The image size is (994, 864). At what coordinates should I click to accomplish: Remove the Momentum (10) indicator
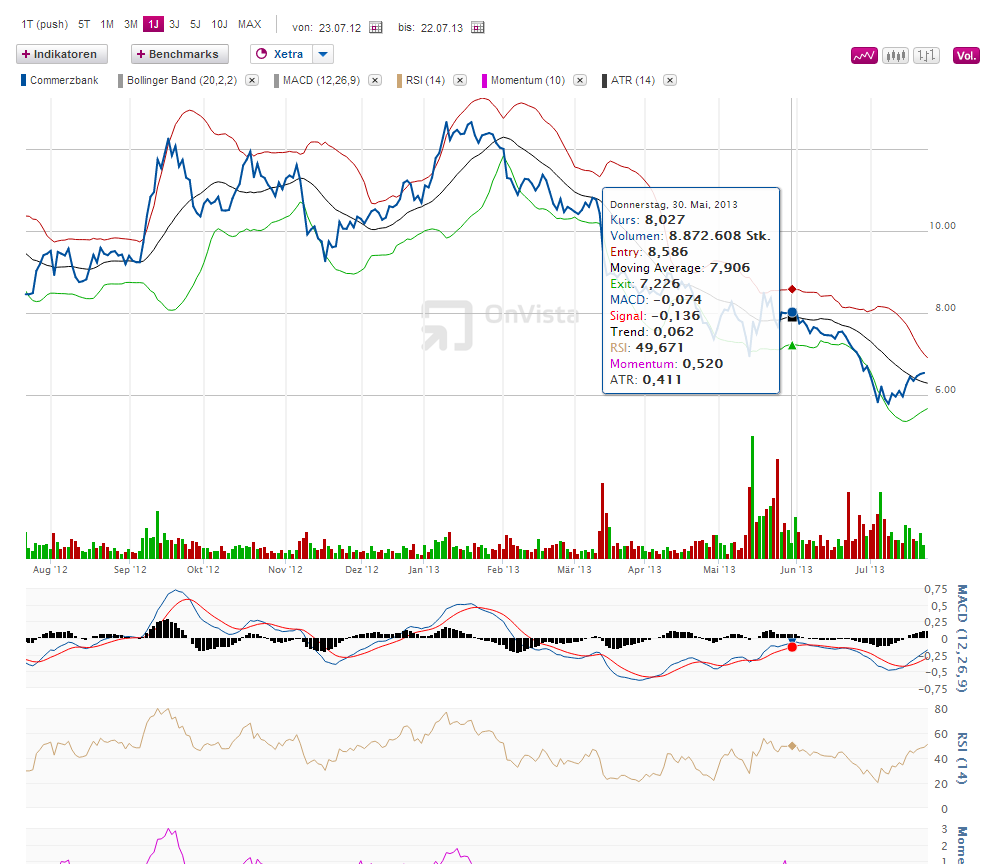(x=579, y=81)
